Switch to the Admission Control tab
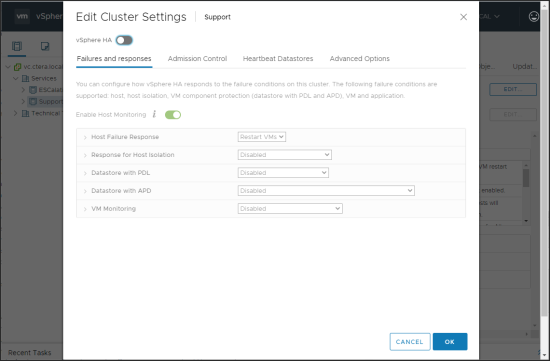This screenshot has height=361, width=550. pos(197,59)
